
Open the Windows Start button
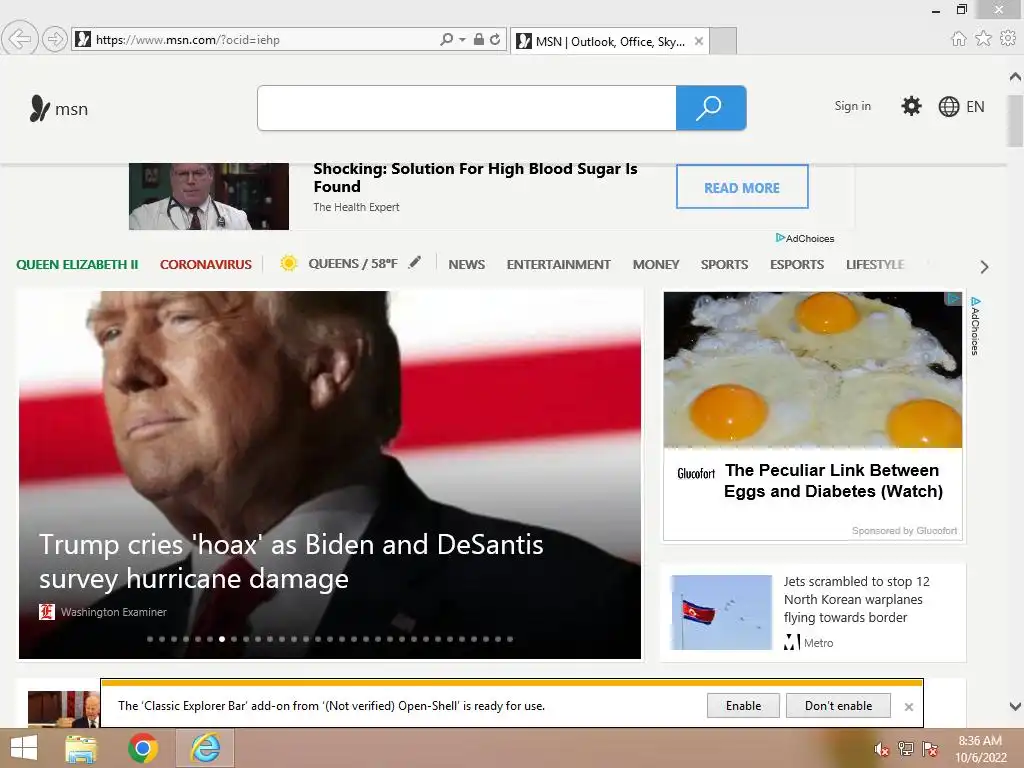click(24, 748)
